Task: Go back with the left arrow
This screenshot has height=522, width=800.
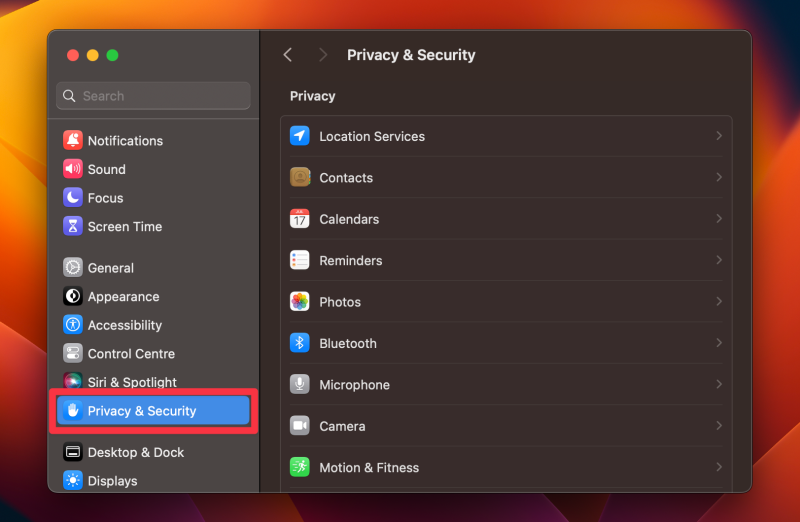Action: (288, 55)
